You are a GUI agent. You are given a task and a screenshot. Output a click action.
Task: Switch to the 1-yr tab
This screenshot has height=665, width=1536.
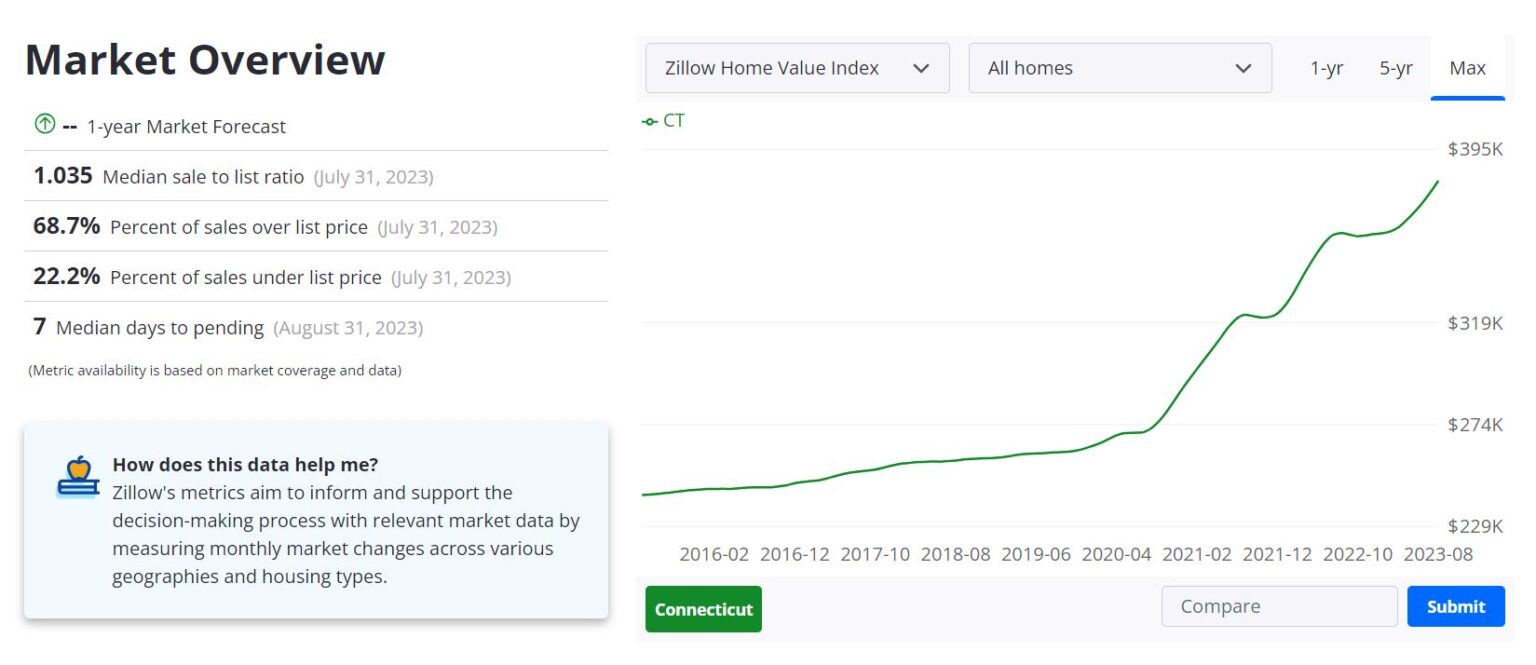(x=1327, y=68)
